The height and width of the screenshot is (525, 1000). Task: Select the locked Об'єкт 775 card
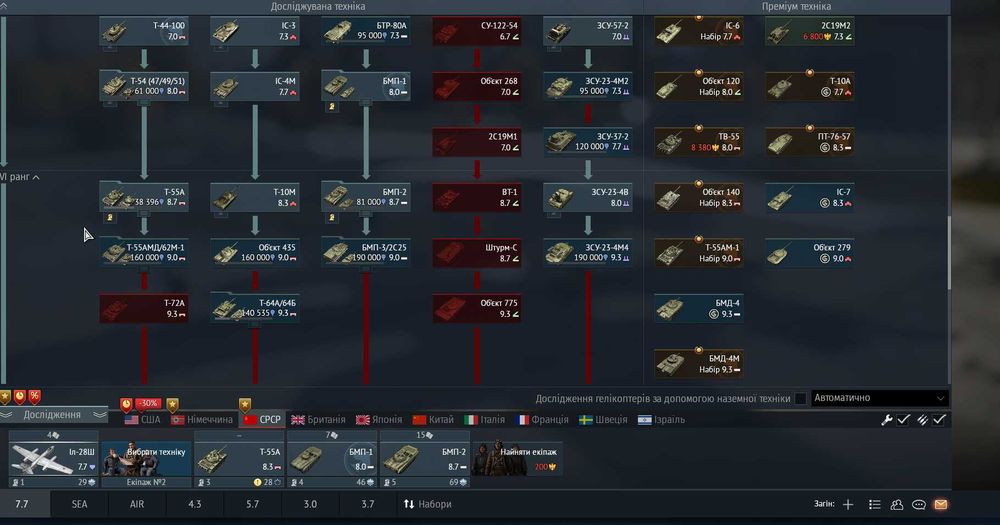(477, 308)
